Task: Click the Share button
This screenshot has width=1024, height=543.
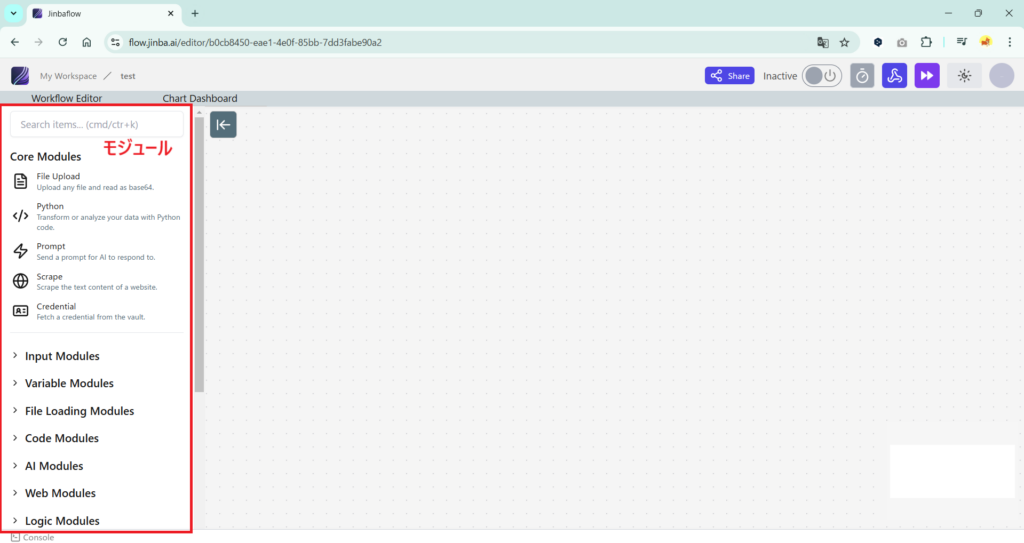Action: (x=729, y=76)
